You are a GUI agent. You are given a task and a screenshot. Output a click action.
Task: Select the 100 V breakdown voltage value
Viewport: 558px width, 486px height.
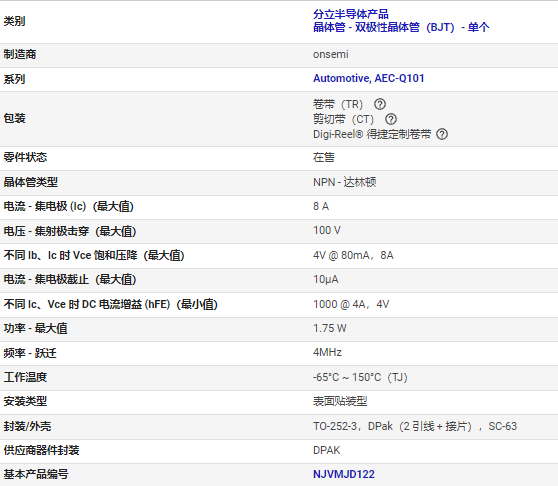tap(327, 231)
